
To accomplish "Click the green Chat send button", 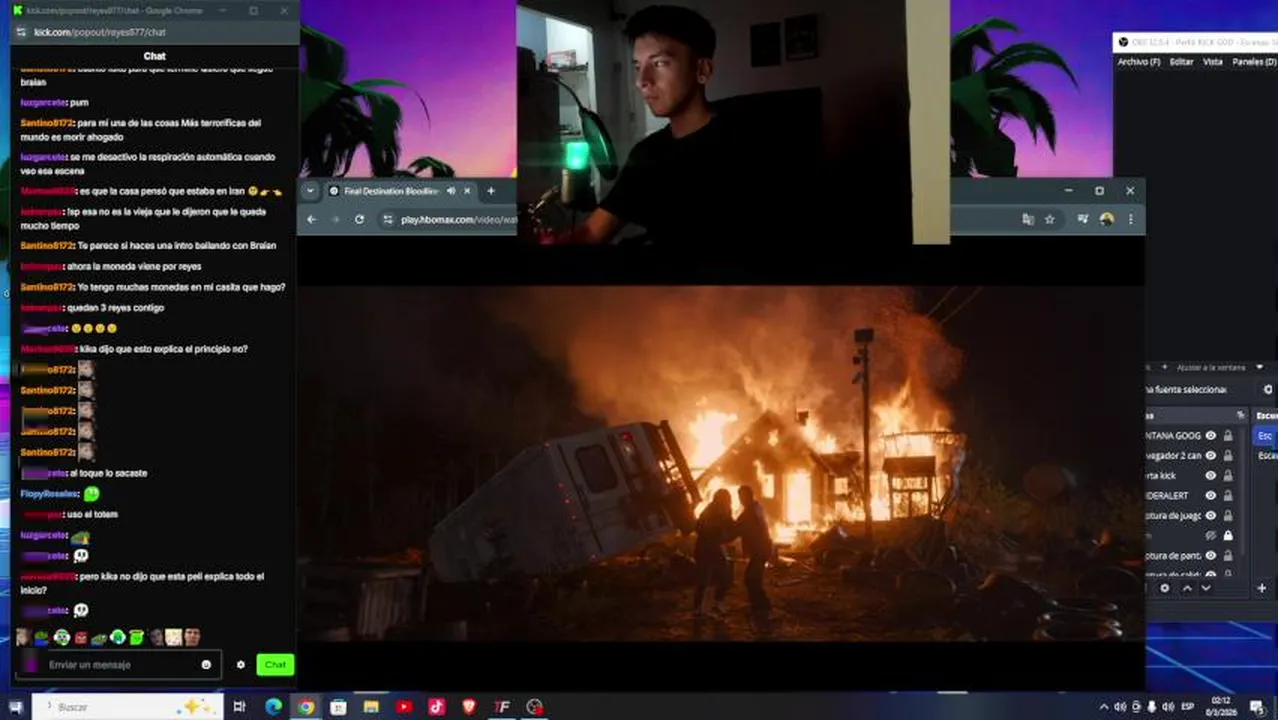I will tap(275, 664).
